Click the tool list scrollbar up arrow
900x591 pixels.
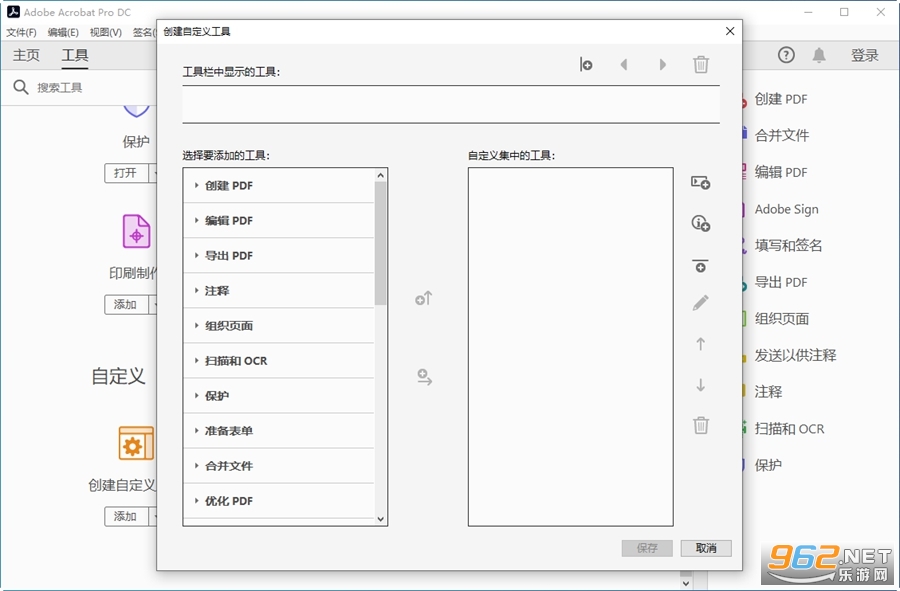(x=381, y=174)
